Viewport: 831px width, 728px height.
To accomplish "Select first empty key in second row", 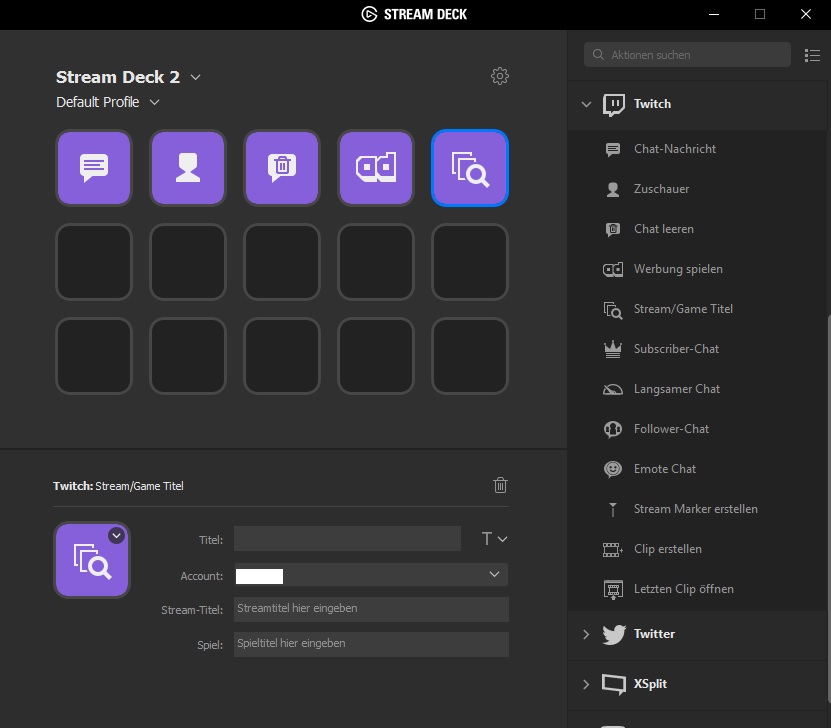I will (x=94, y=262).
